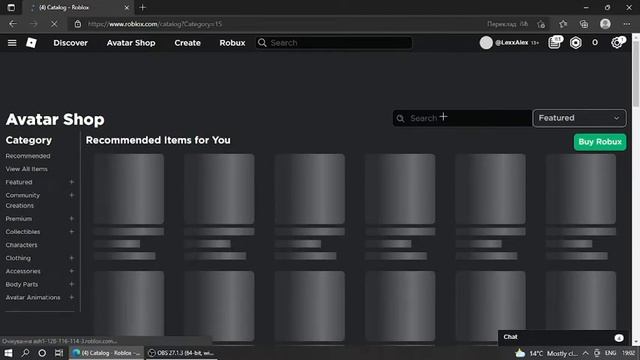Expand Community Creations category
The height and width of the screenshot is (360, 640).
pos(71,195)
